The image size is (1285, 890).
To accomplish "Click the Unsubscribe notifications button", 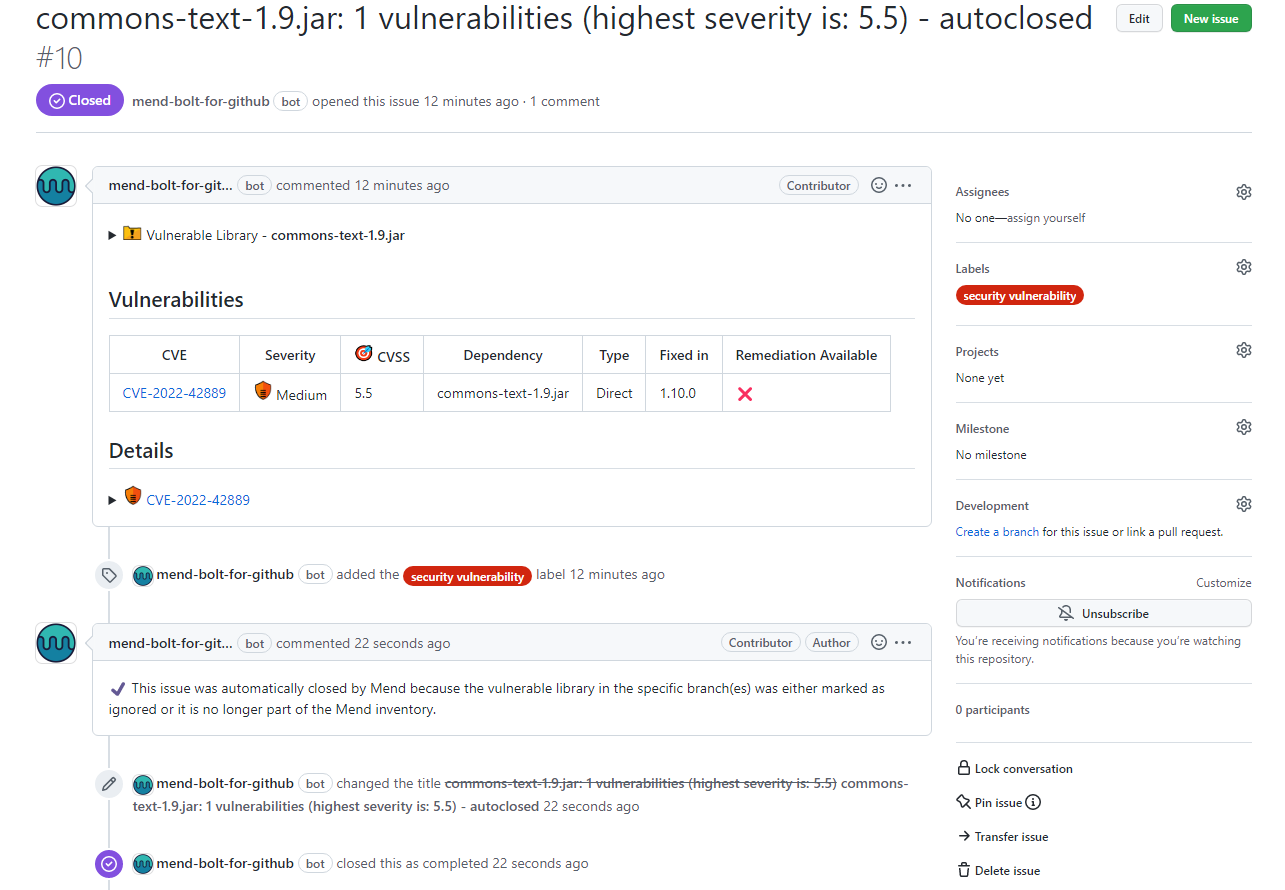I will pos(1103,613).
